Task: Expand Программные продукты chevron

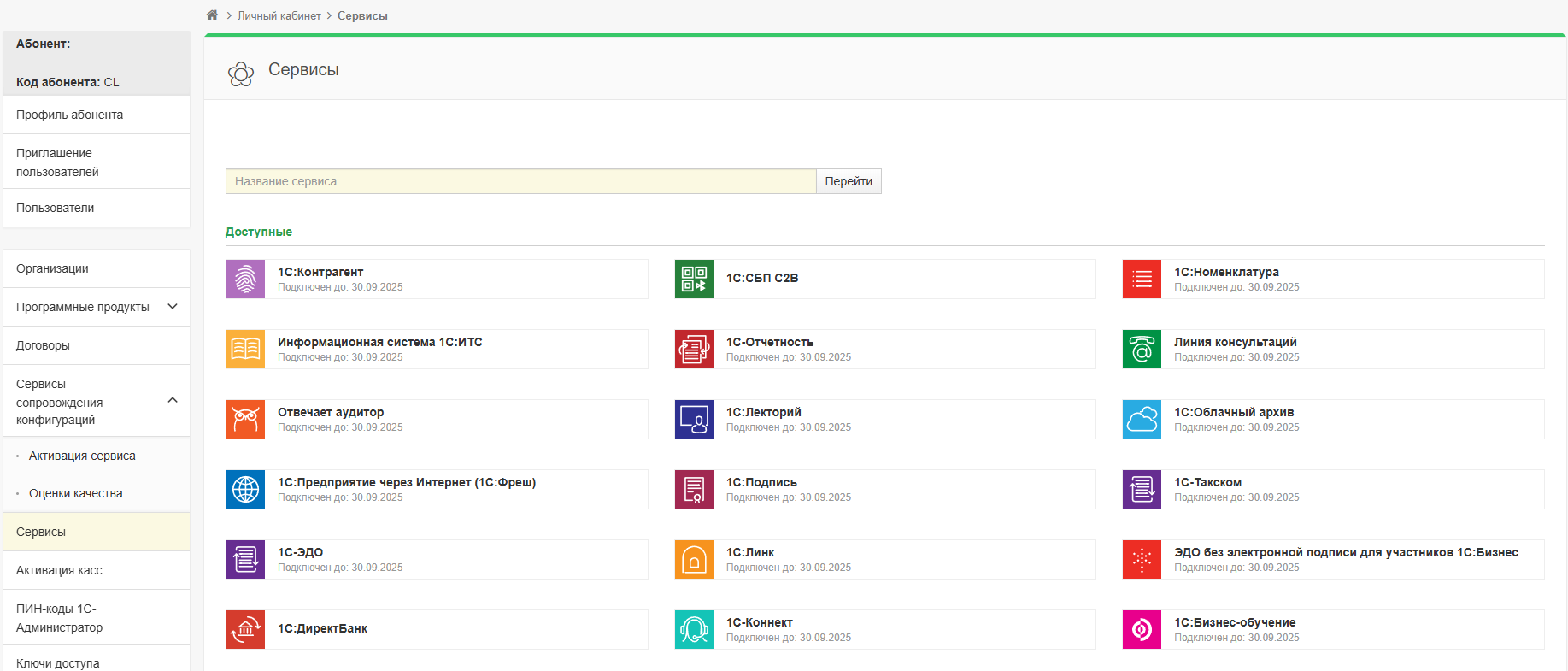Action: [x=173, y=306]
